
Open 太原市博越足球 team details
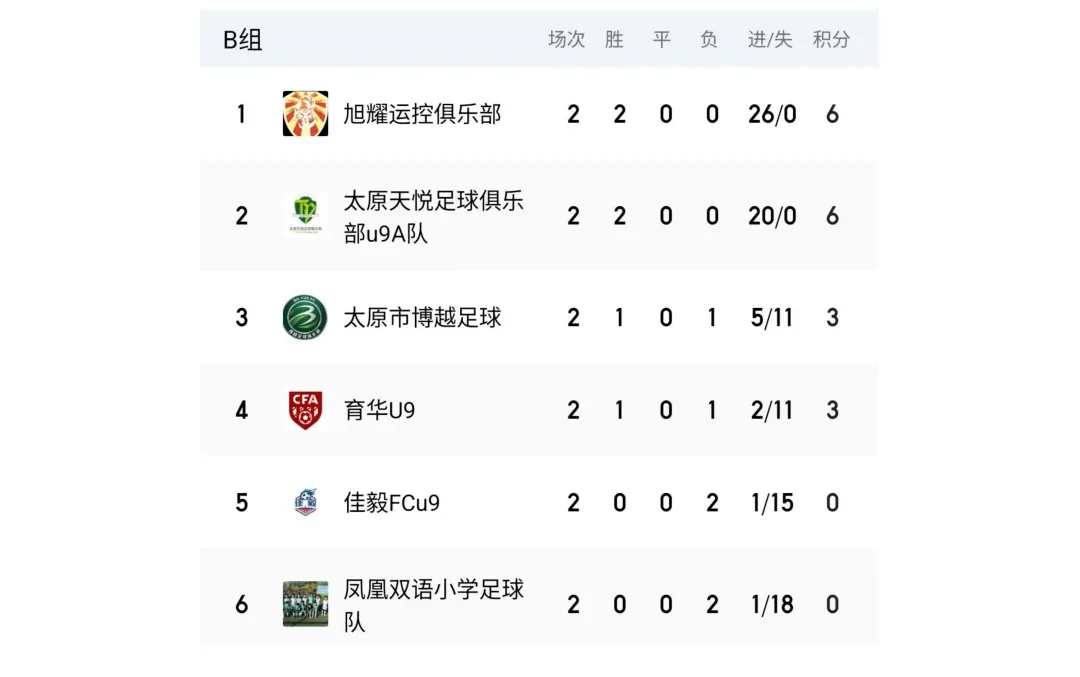[x=422, y=317]
